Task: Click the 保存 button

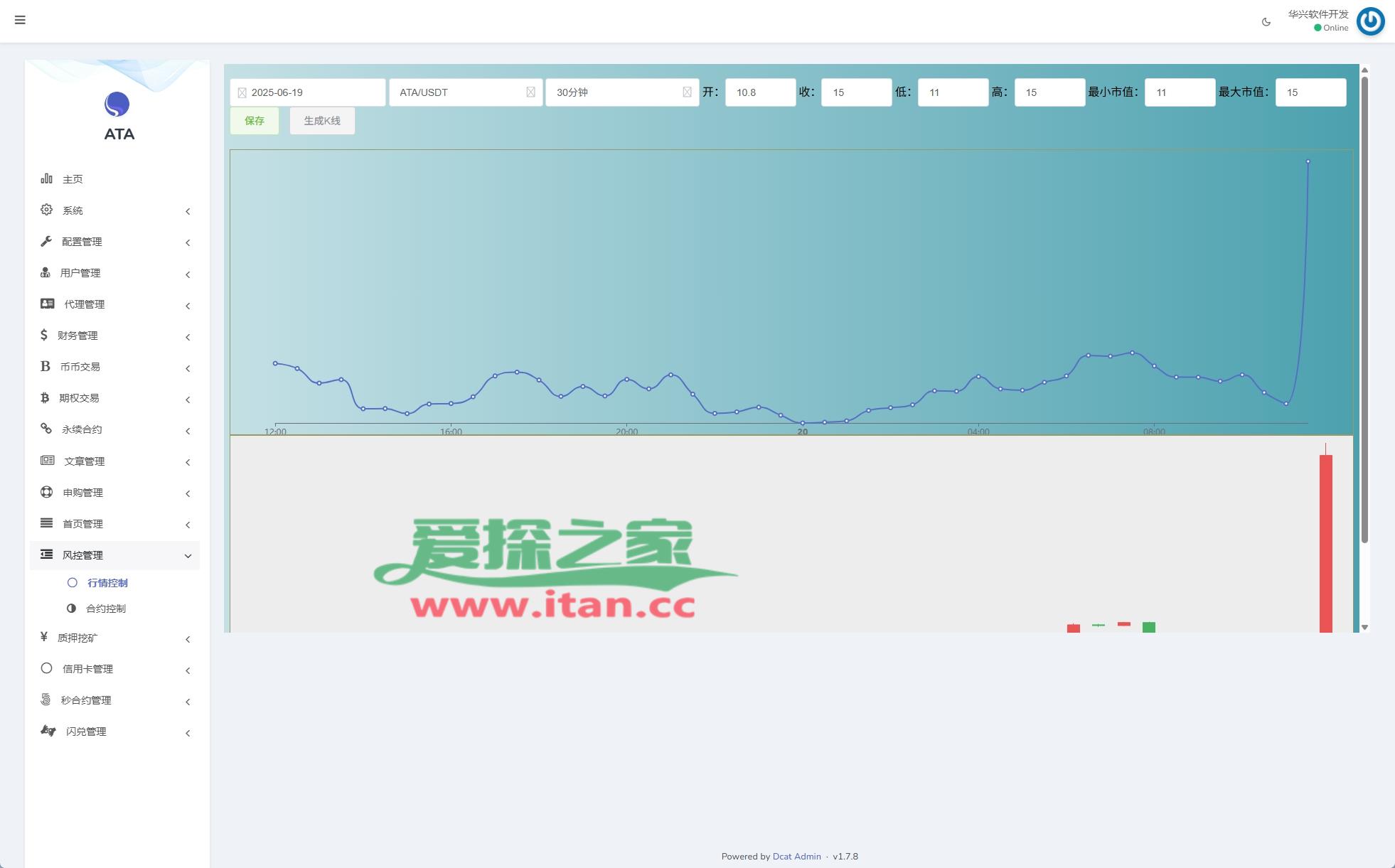Action: pos(255,121)
